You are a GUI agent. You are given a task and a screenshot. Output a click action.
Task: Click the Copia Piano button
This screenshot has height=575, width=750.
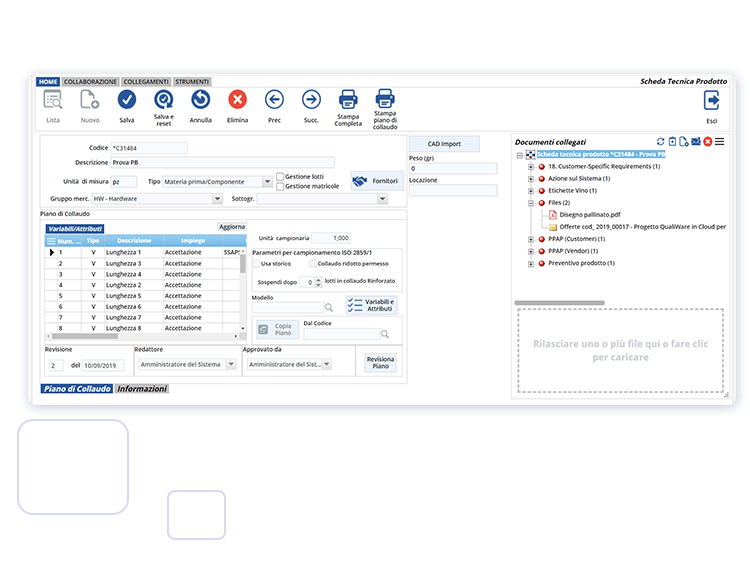tap(277, 330)
